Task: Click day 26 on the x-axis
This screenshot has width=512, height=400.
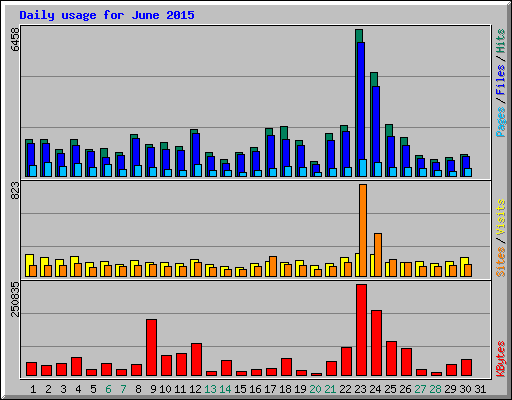Action: click(x=405, y=389)
